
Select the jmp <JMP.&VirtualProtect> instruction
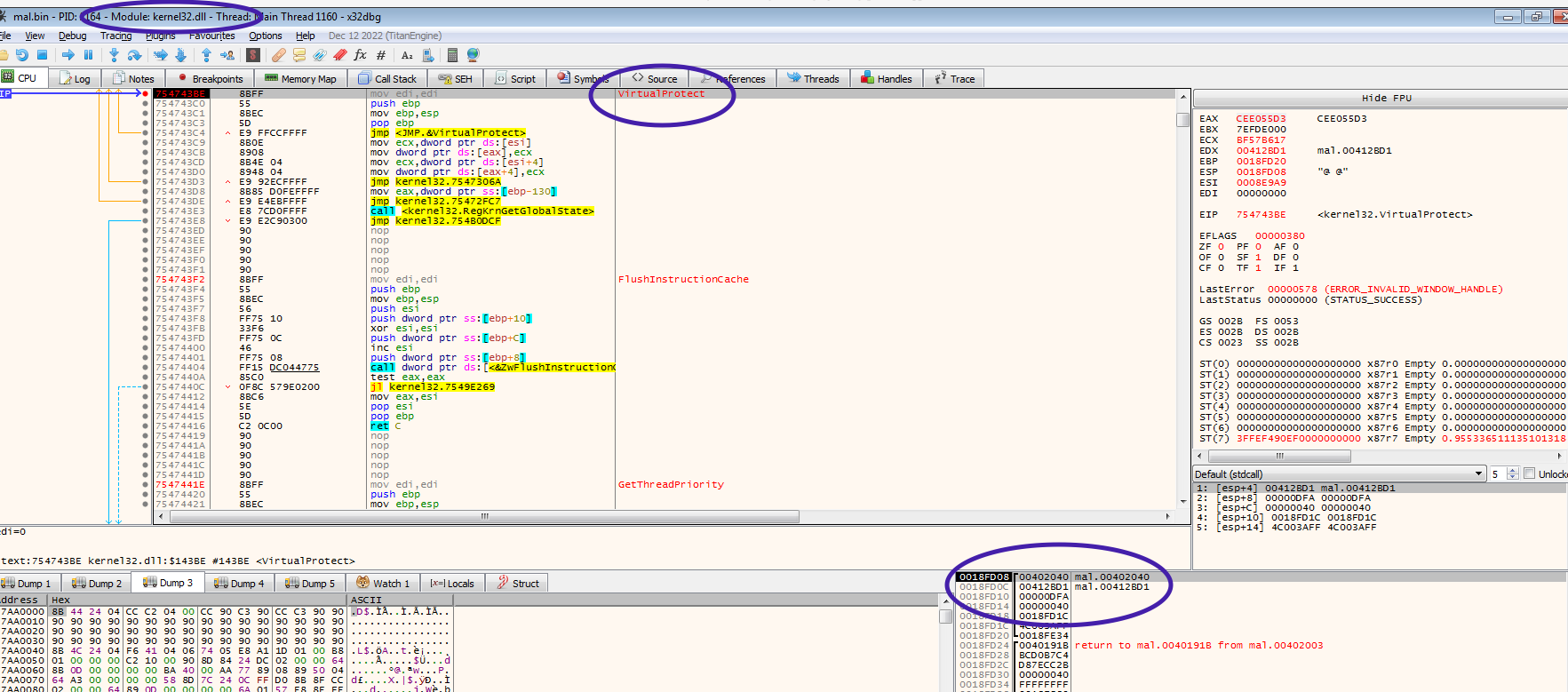[448, 132]
